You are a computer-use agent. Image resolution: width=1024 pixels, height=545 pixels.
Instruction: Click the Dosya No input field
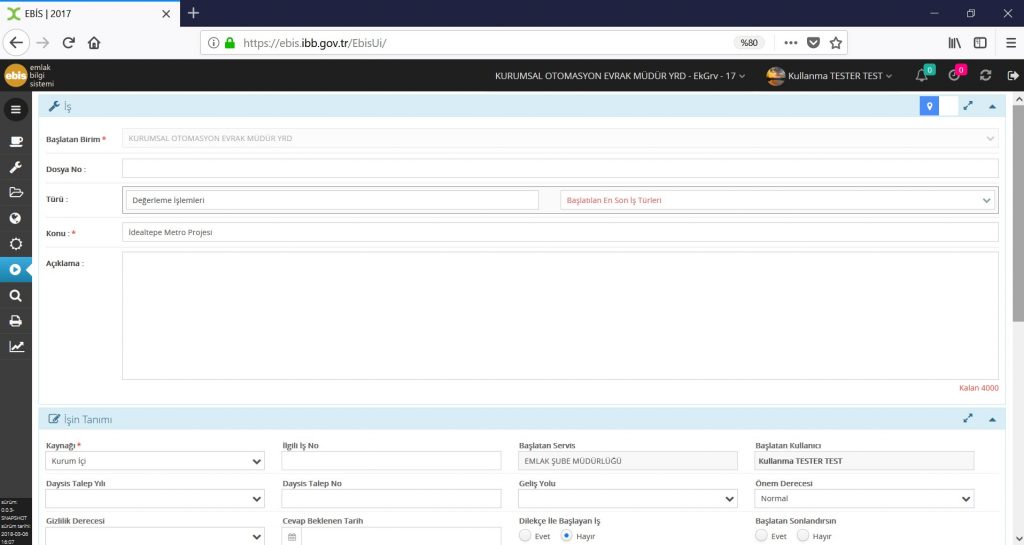[560, 168]
